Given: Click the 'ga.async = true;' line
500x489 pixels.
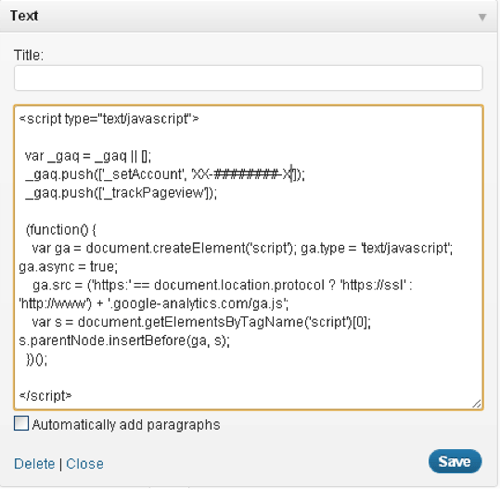Looking at the screenshot, I should point(68,267).
